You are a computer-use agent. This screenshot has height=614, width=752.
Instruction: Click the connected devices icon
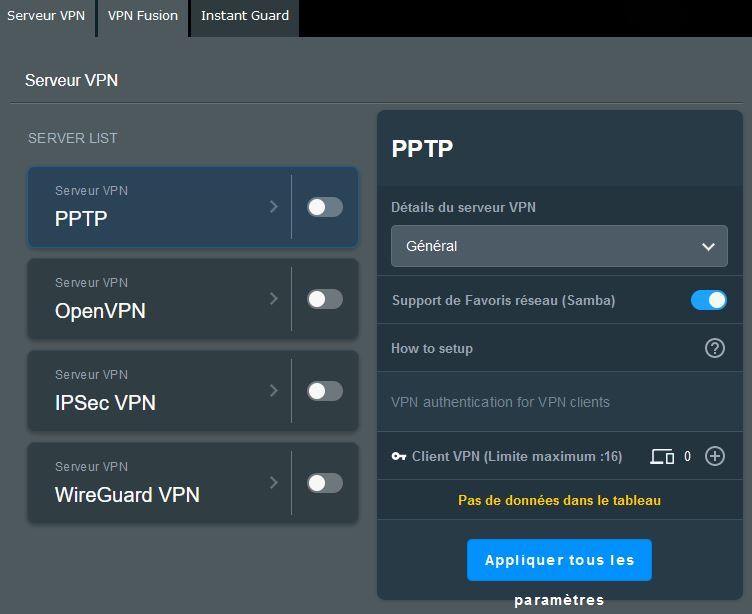662,456
